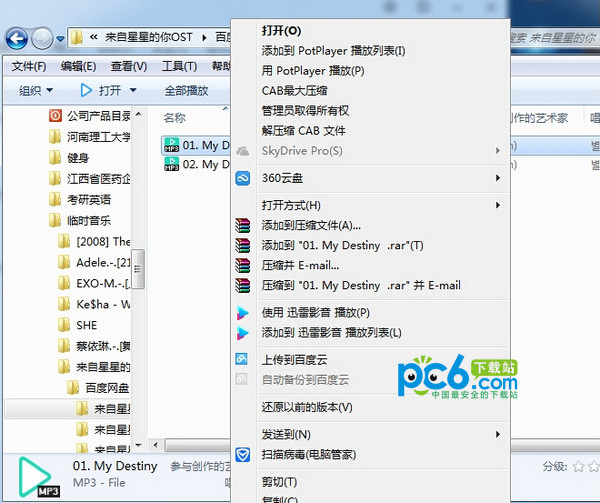Expand the 打开方式(H) submenu arrow
The image size is (600, 503).
click(498, 205)
